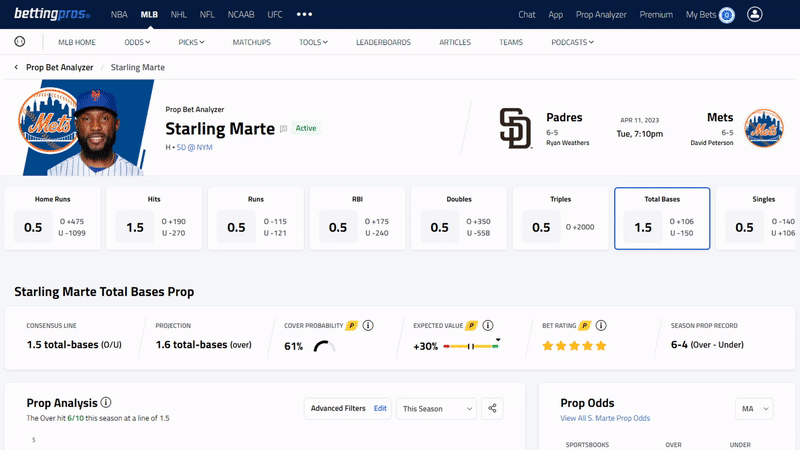Expand the Podcasts menu
This screenshot has width=800, height=450.
(x=572, y=42)
